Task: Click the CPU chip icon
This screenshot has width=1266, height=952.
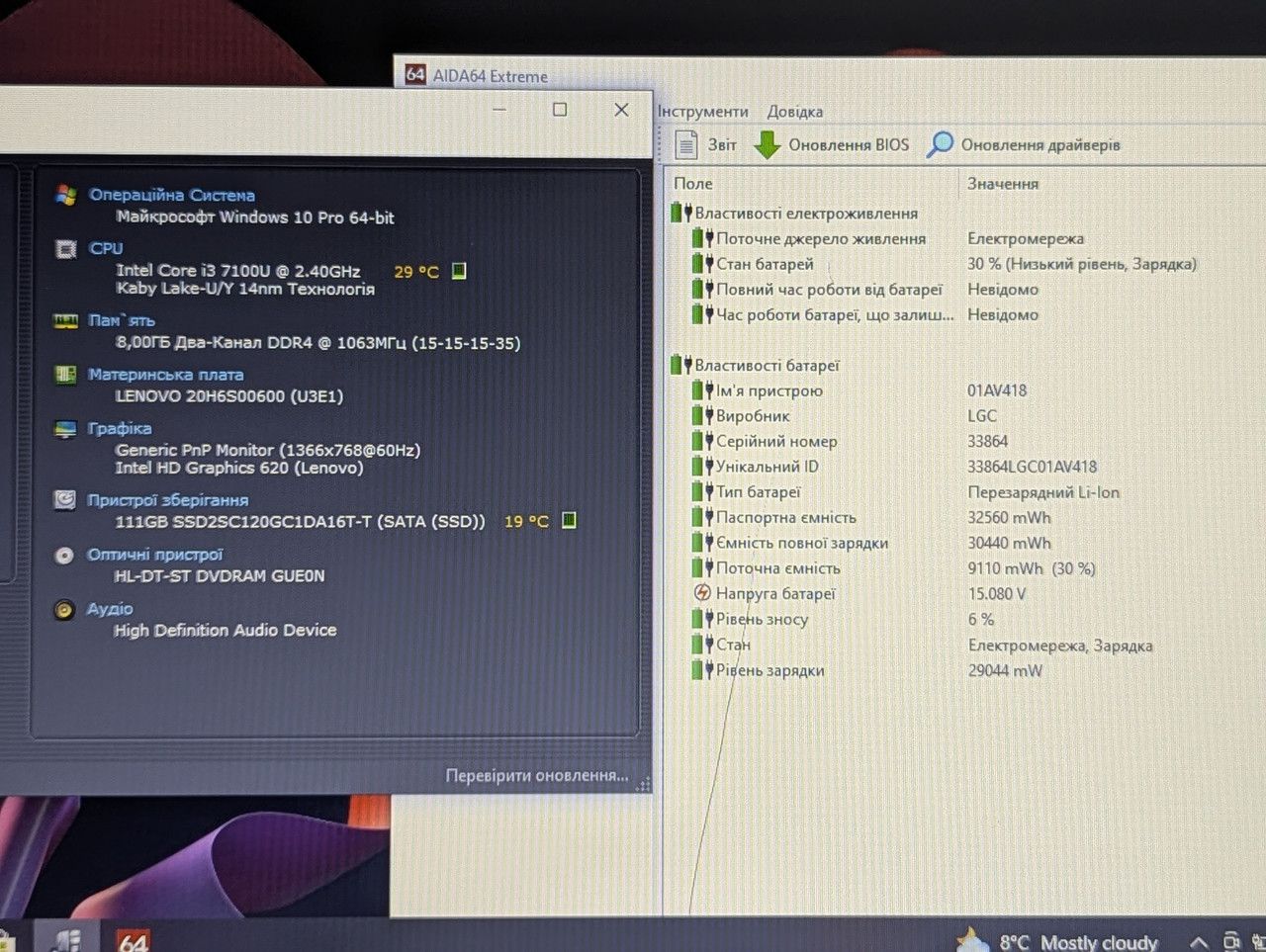Action: 65,249
